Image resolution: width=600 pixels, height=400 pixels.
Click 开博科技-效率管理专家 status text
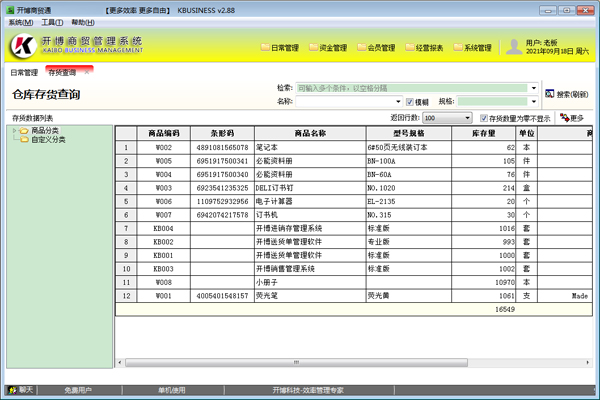[x=308, y=390]
